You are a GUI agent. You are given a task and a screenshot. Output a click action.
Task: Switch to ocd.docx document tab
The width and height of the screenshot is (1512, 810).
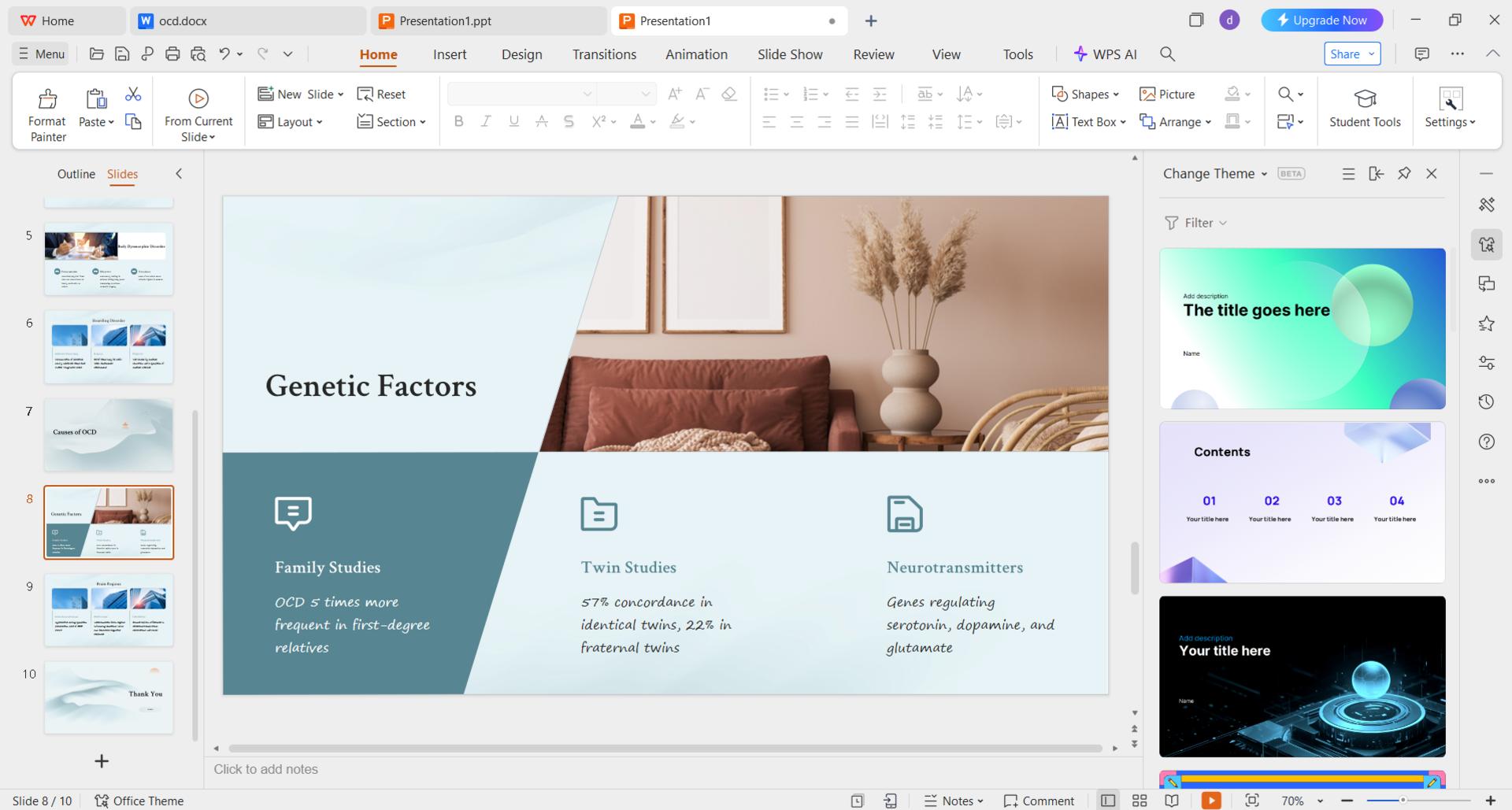[247, 21]
